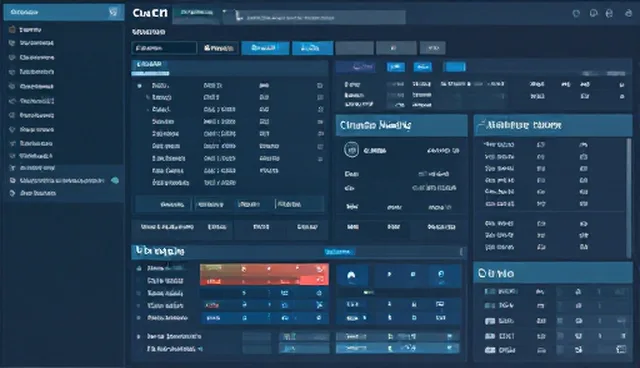Click the red highlighted bar in the lower grid
The width and height of the screenshot is (640, 368).
264,274
